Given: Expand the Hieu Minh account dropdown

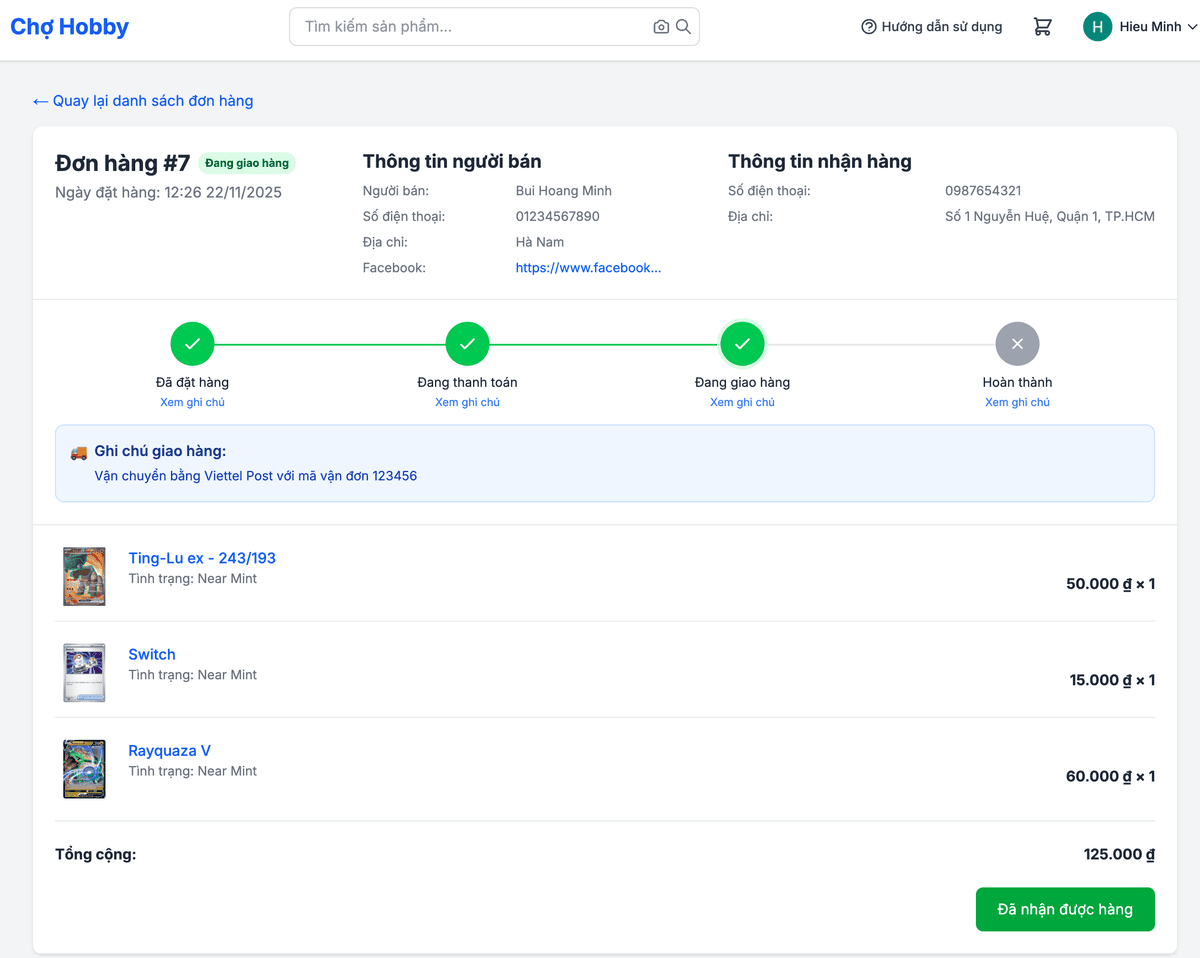Looking at the screenshot, I should [1191, 27].
